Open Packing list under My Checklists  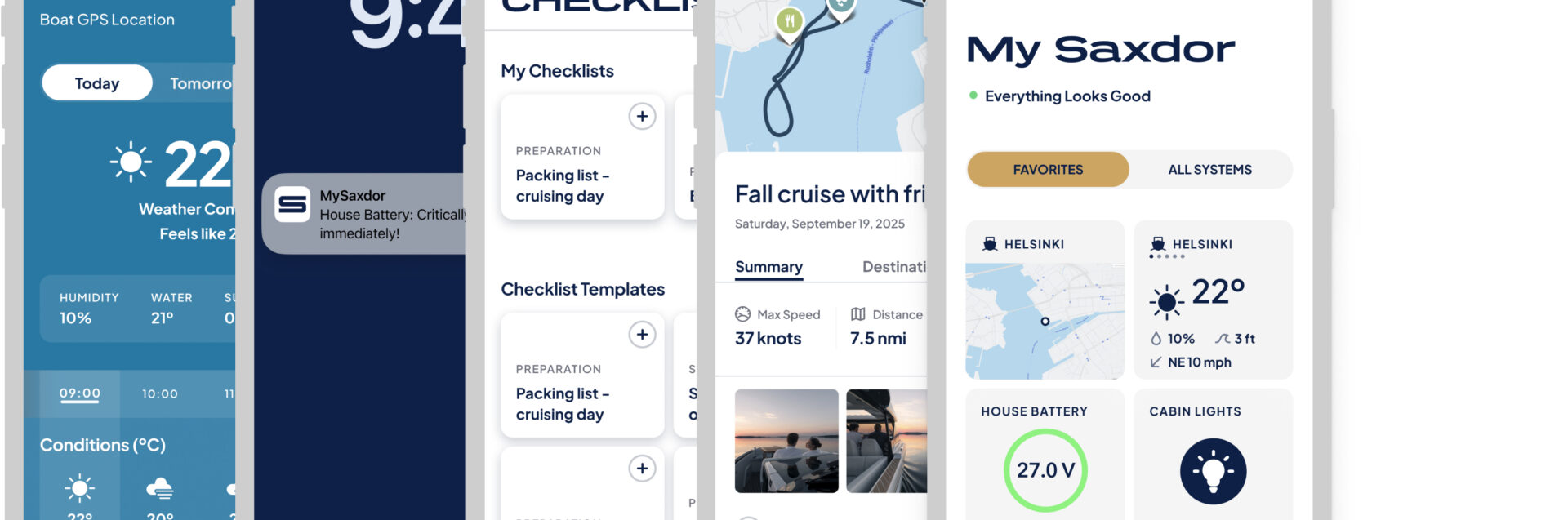coord(562,186)
